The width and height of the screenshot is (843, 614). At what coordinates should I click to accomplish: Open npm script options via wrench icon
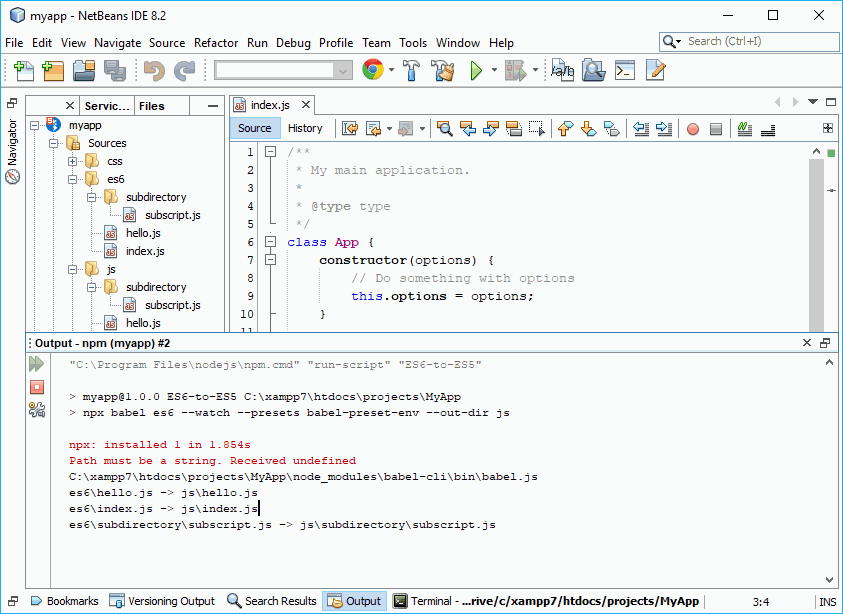click(x=36, y=409)
